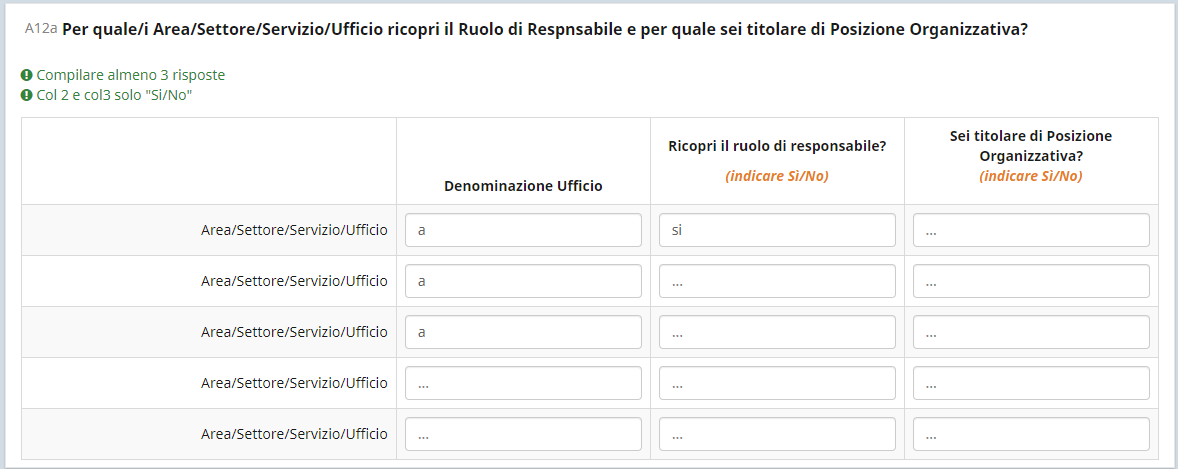Click the A12a question title text
Image resolution: width=1178 pixels, height=469 pixels.
click(545, 30)
